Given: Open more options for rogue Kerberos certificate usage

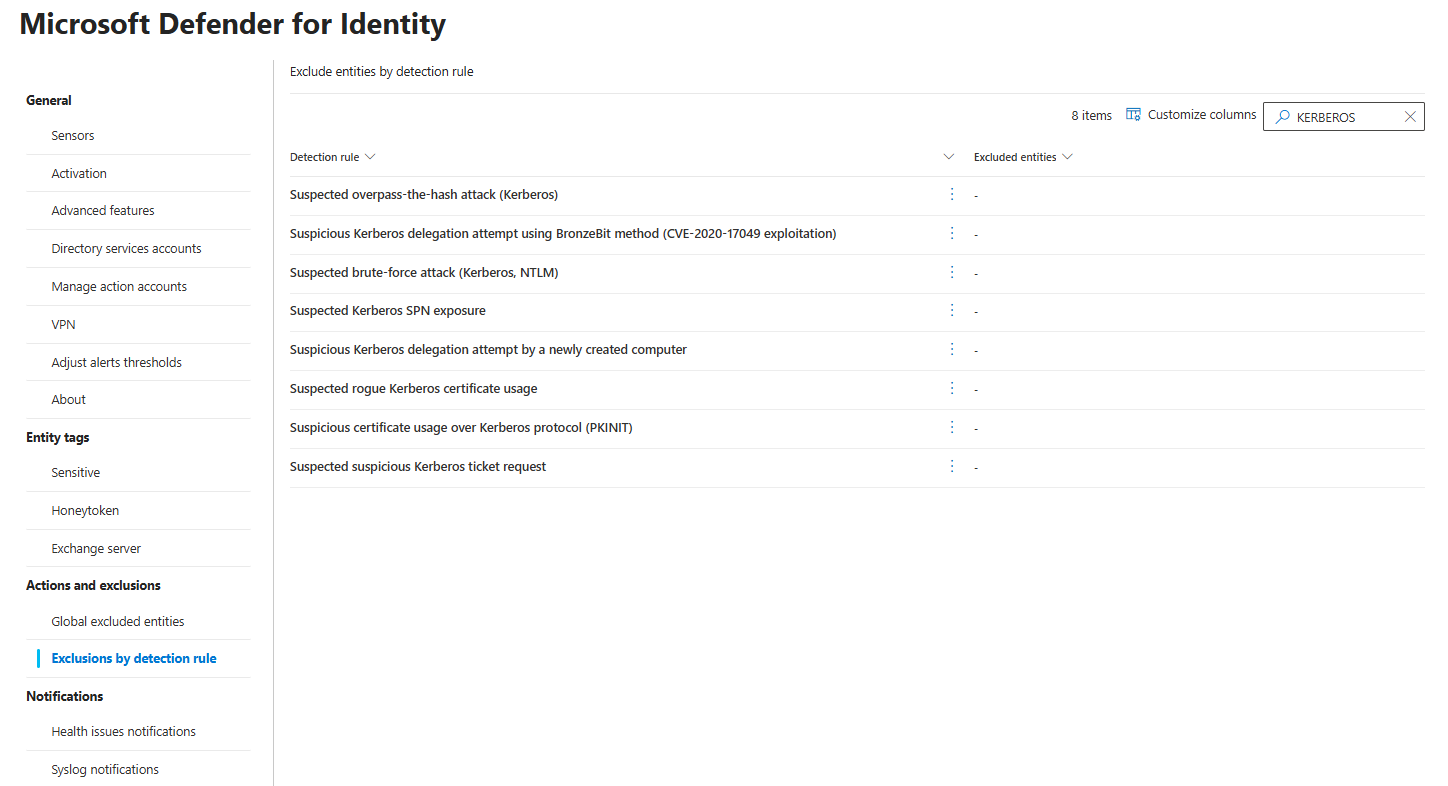Looking at the screenshot, I should click(952, 388).
